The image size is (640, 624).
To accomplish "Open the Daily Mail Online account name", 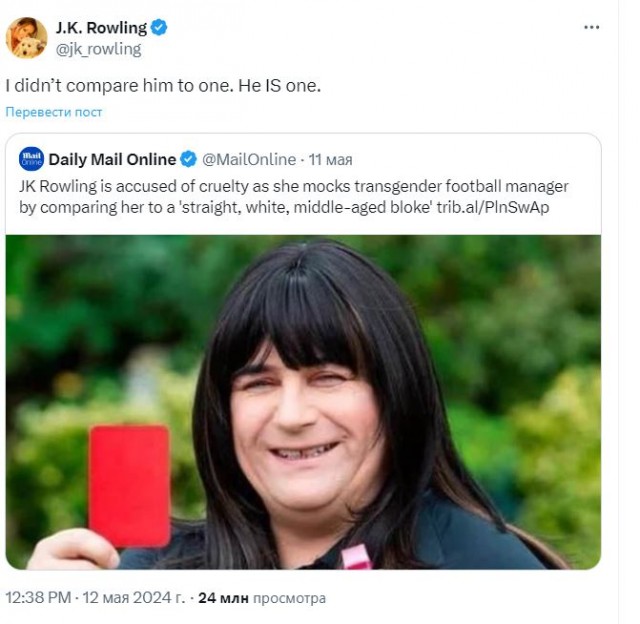I will click(x=112, y=160).
